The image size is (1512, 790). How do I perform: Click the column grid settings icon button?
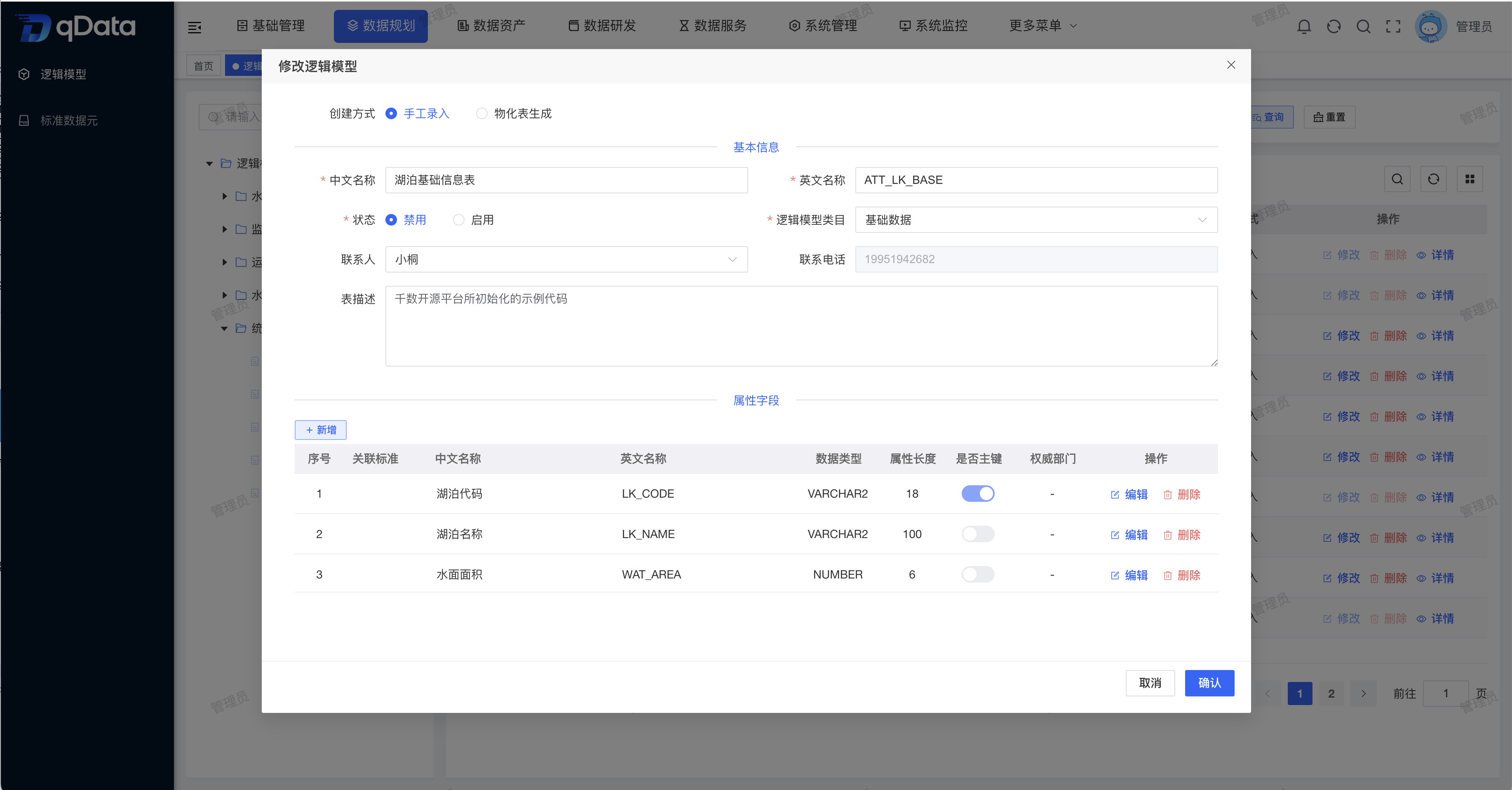coord(1470,179)
